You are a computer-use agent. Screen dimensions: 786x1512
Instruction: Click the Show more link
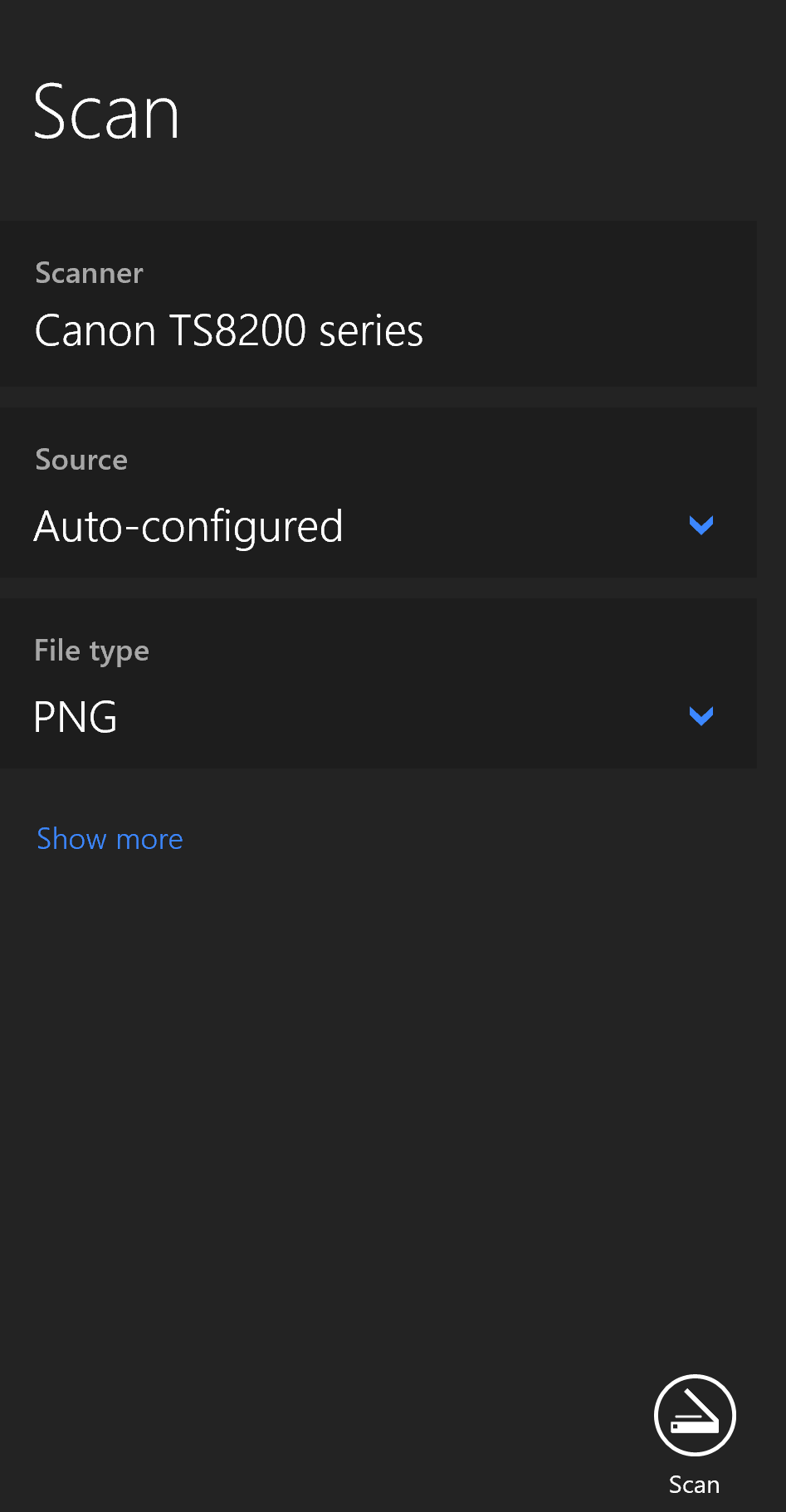click(110, 839)
